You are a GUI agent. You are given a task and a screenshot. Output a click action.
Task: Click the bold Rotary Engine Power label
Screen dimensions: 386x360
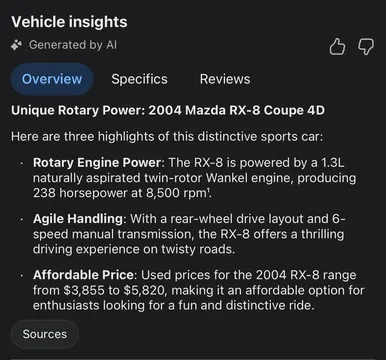[x=97, y=163]
